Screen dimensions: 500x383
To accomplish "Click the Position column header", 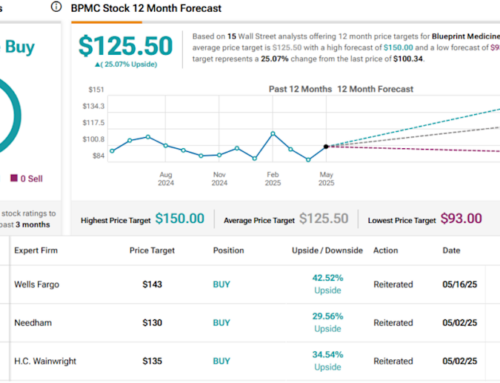I will pyautogui.click(x=229, y=250).
